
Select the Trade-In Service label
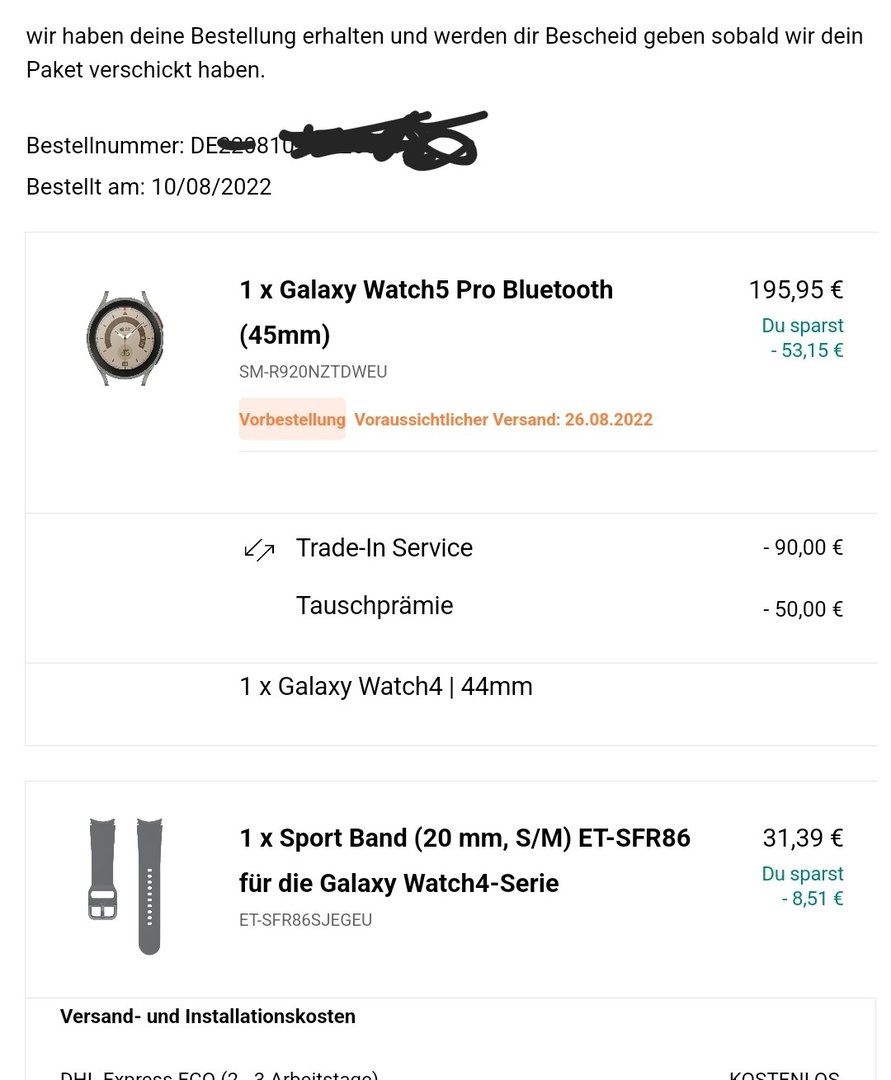pyautogui.click(x=384, y=548)
